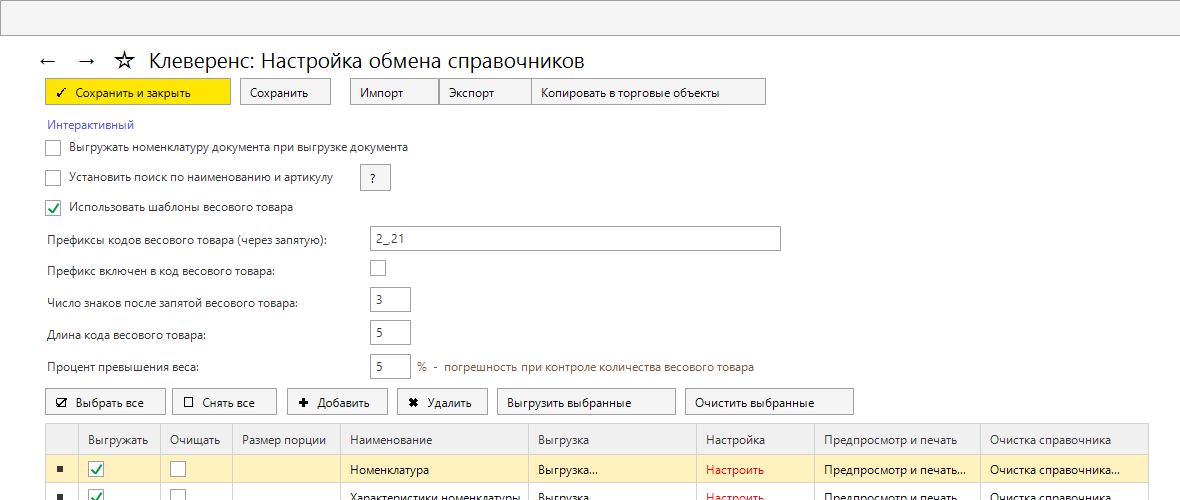Uncheck Выгружать for Номенклатура row
1180x500 pixels.
(96, 469)
